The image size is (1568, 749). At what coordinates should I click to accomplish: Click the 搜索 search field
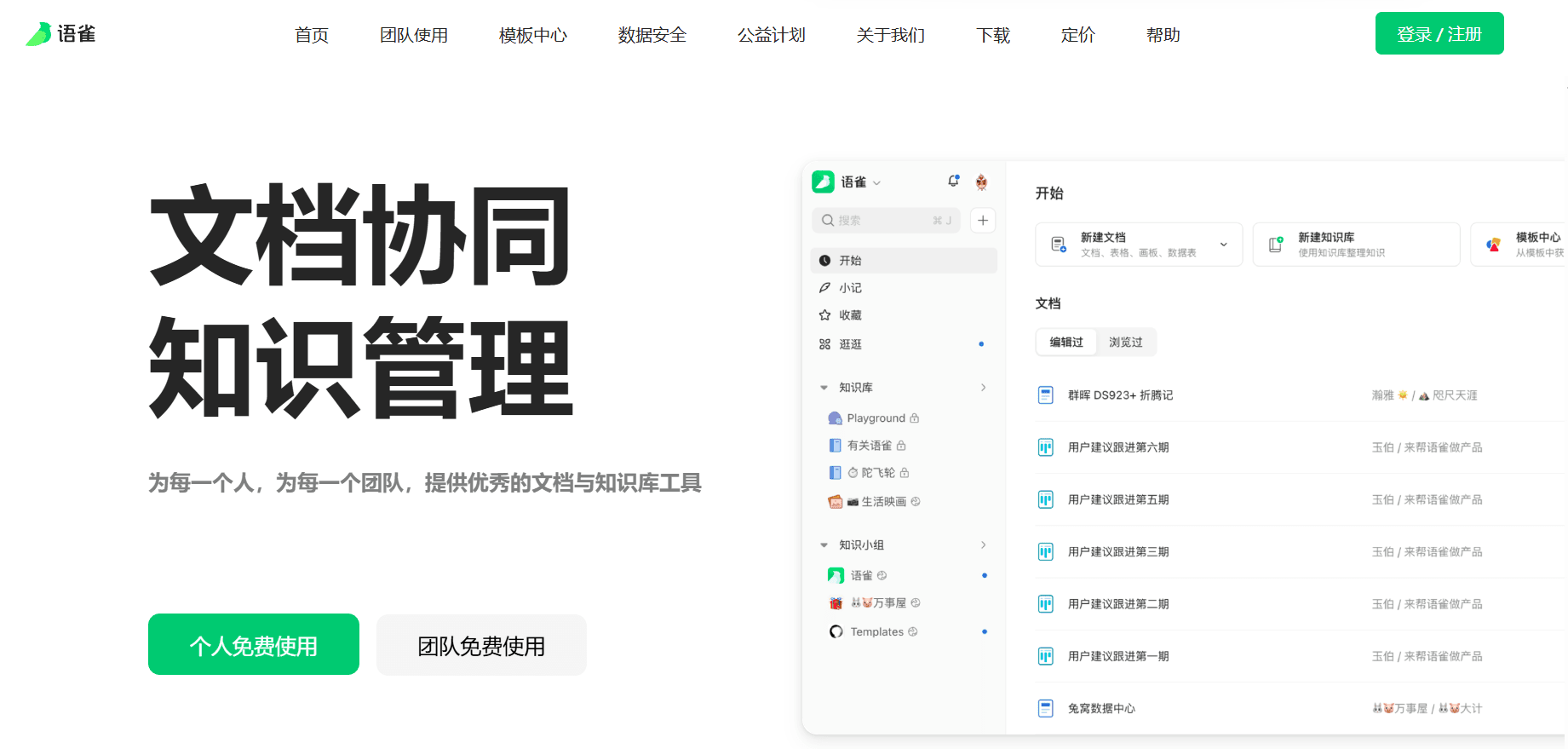[886, 221]
